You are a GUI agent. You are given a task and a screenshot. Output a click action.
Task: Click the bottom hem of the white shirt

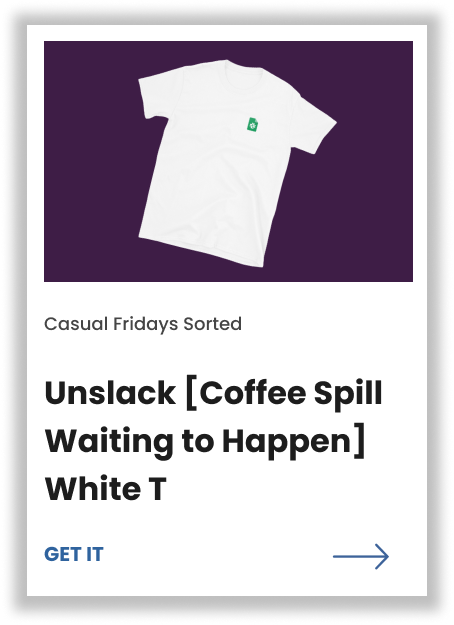click(x=201, y=250)
